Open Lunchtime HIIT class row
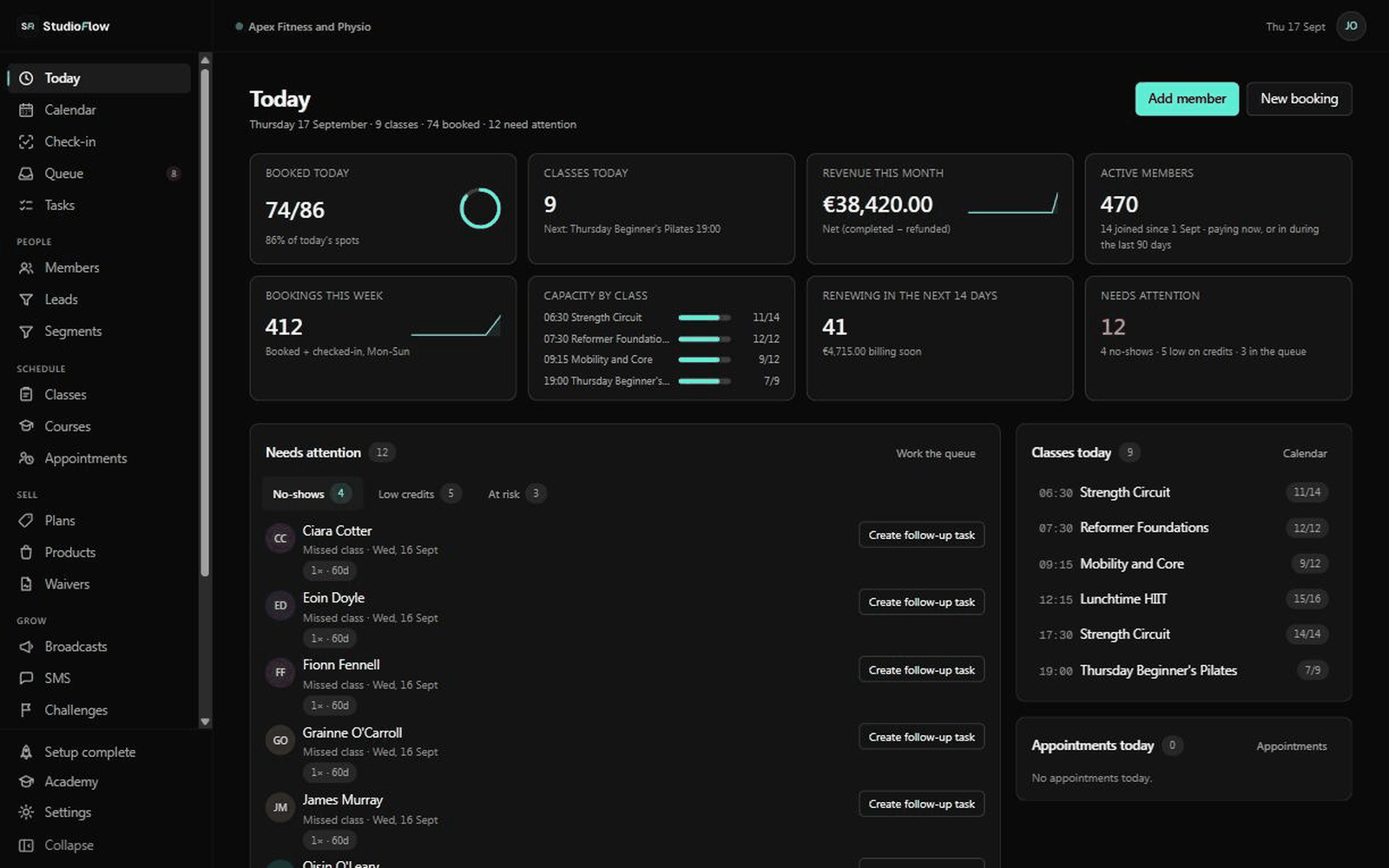Viewport: 1389px width, 868px height. pos(1183,599)
